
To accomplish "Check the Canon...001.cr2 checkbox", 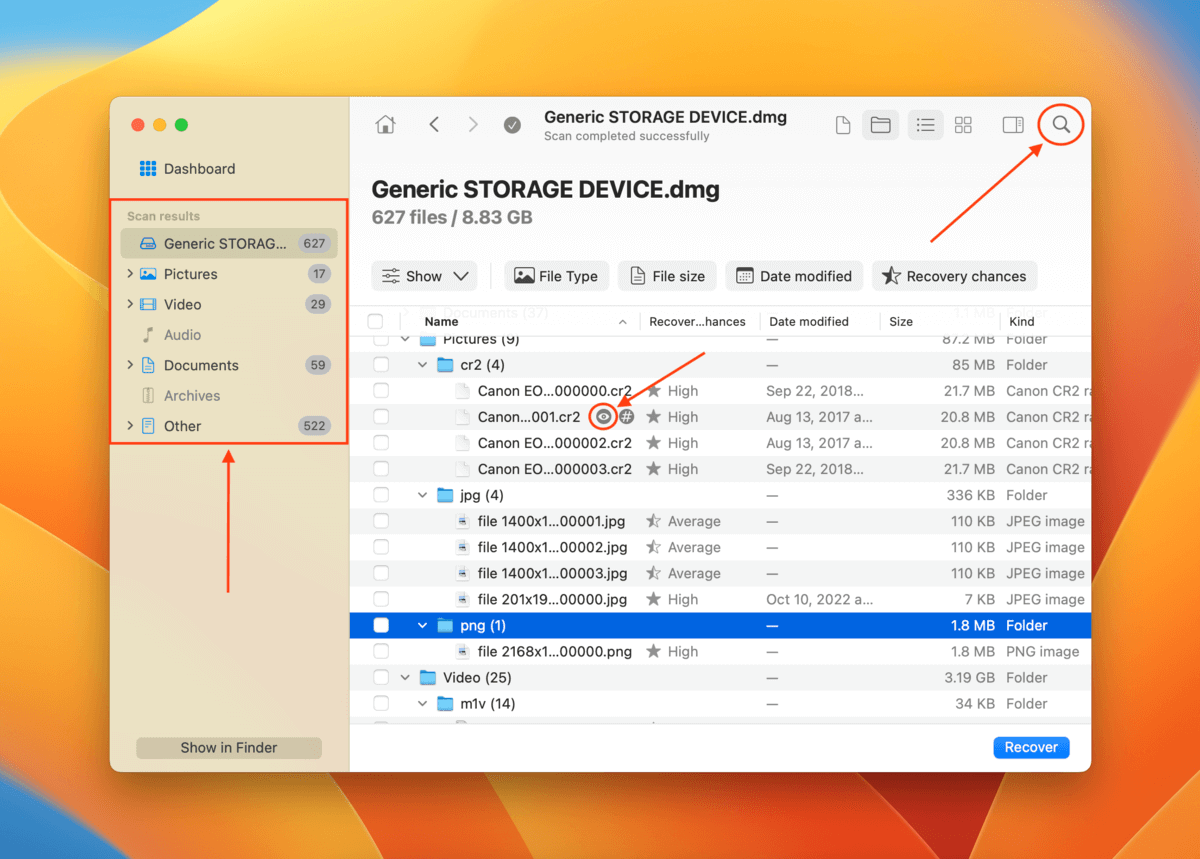I will (381, 417).
